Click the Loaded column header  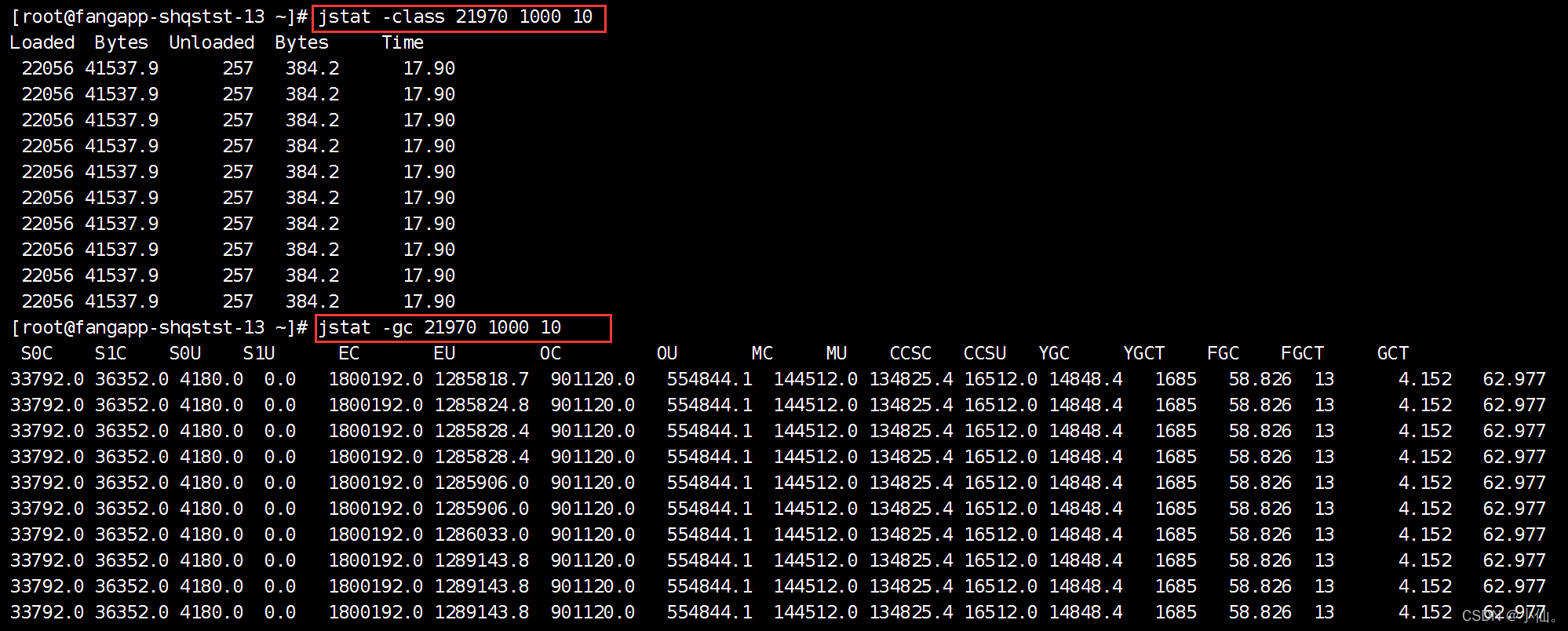(42, 43)
